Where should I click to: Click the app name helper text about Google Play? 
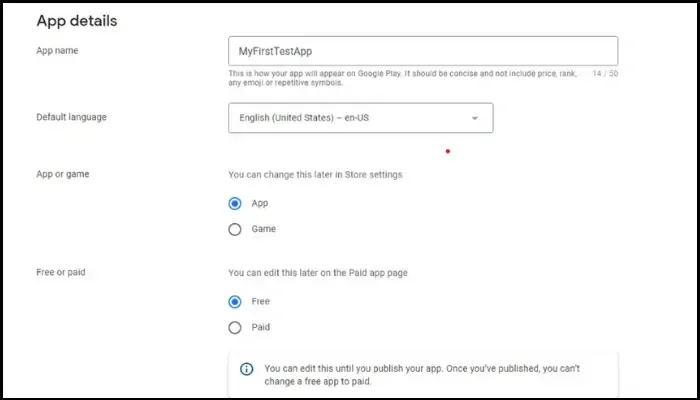(402, 78)
